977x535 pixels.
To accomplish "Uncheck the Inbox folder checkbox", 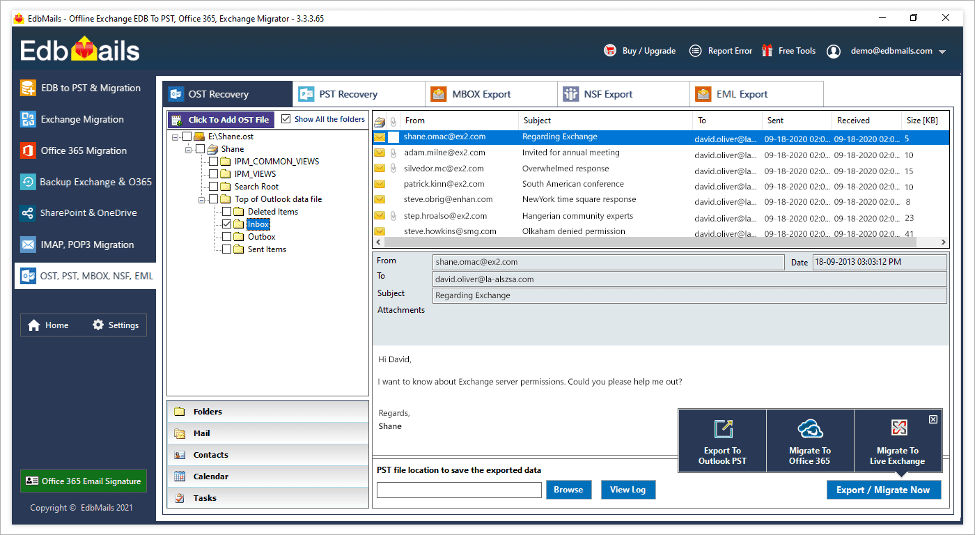I will [227, 224].
